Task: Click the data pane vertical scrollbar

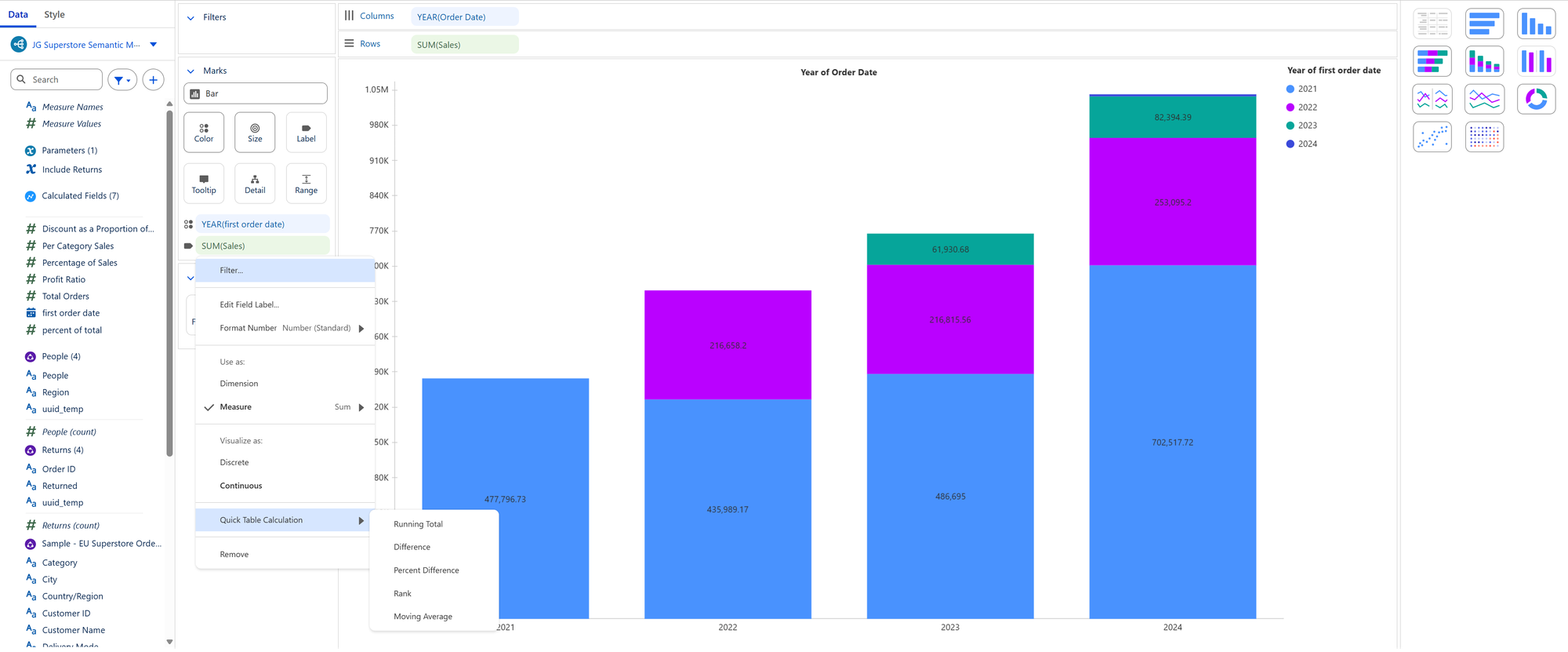Action: coord(169,282)
